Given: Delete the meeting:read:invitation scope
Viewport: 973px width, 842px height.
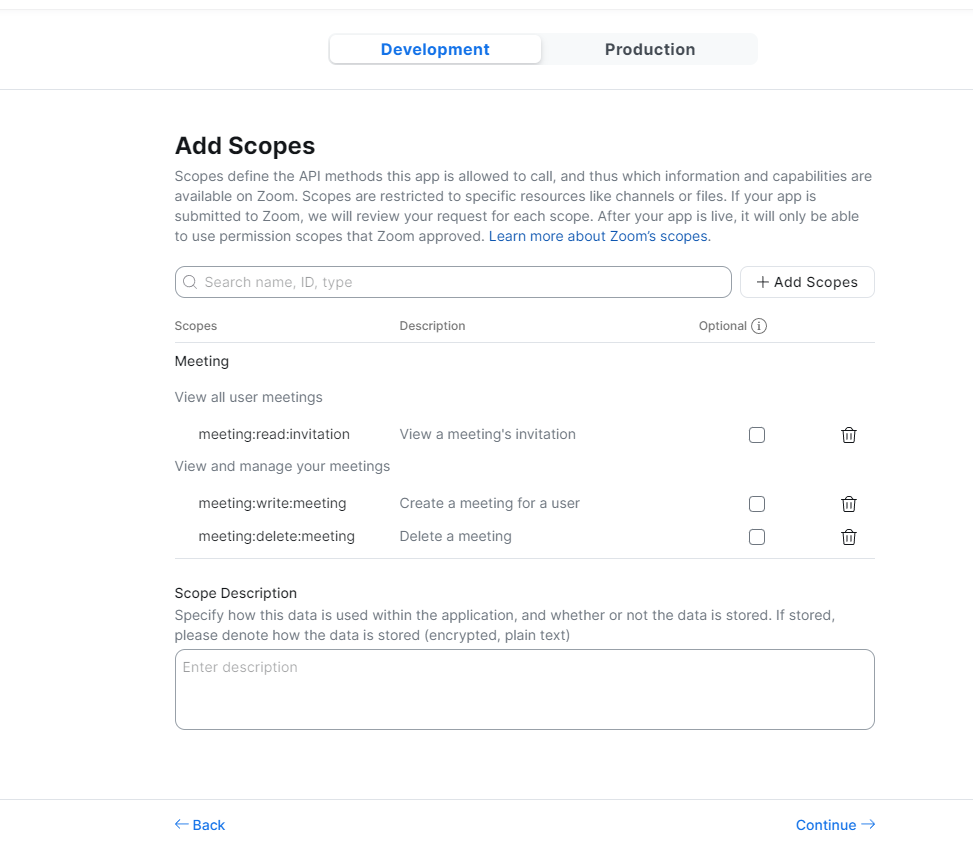Looking at the screenshot, I should tap(848, 435).
